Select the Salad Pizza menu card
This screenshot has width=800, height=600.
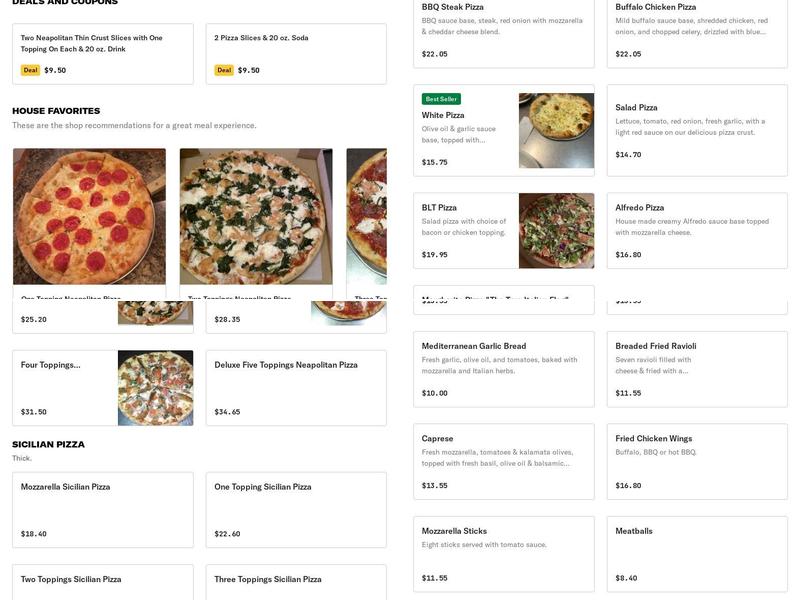pyautogui.click(x=696, y=130)
